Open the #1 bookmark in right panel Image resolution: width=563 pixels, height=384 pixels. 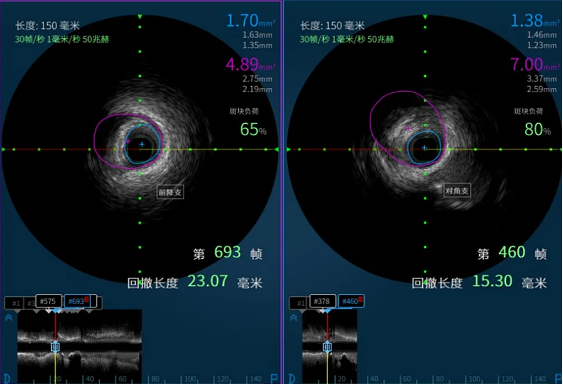[298, 303]
